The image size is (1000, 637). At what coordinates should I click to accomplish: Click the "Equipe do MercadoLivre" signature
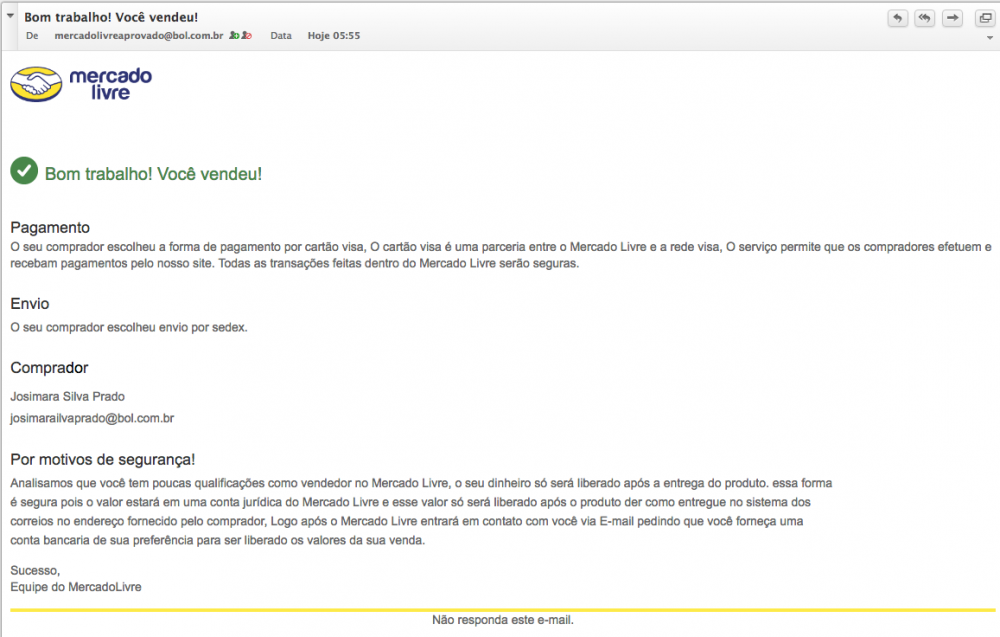pos(75,587)
